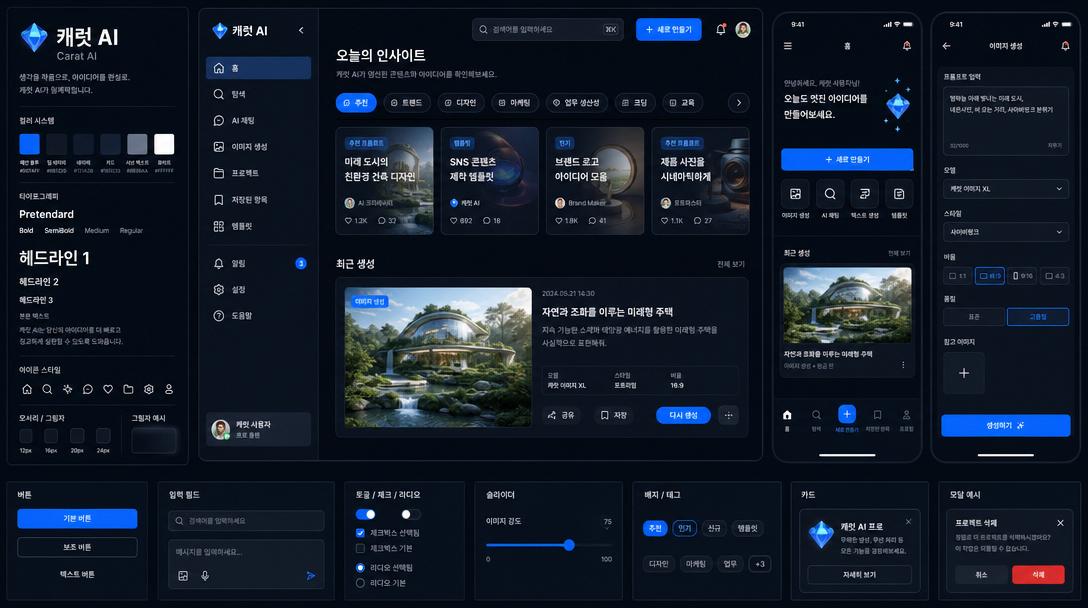
Task: Tap 생성하기 button on mobile image screen
Action: click(x=1005, y=425)
